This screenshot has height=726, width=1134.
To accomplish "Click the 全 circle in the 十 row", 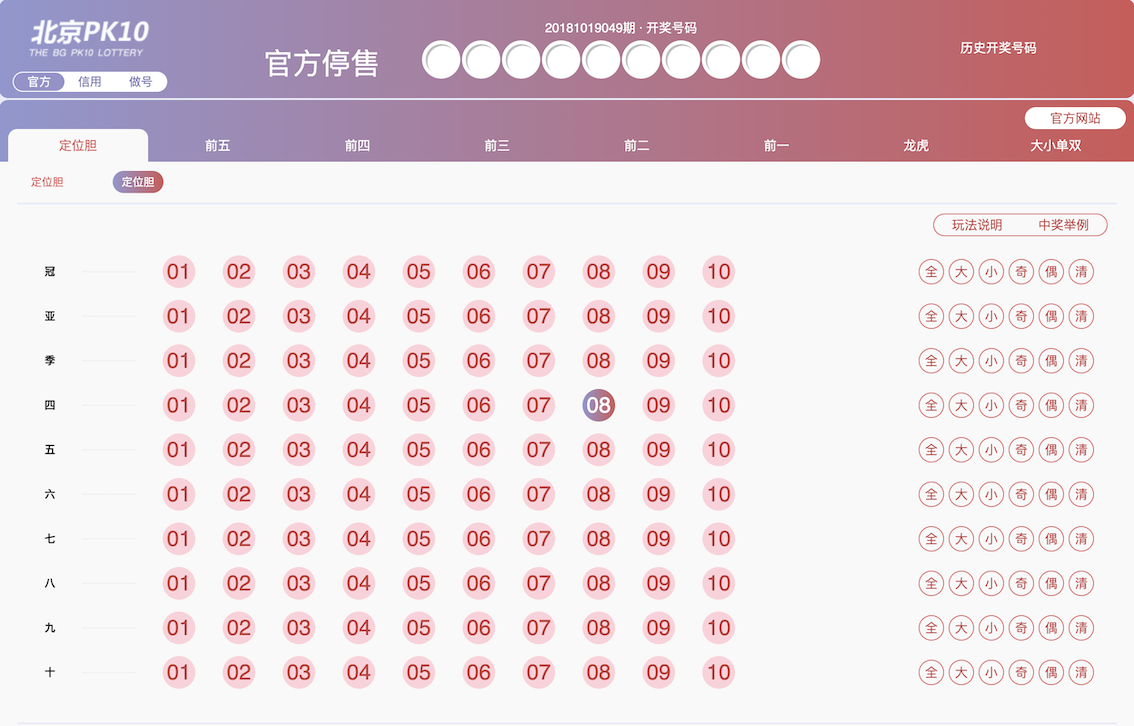I will (x=931, y=672).
